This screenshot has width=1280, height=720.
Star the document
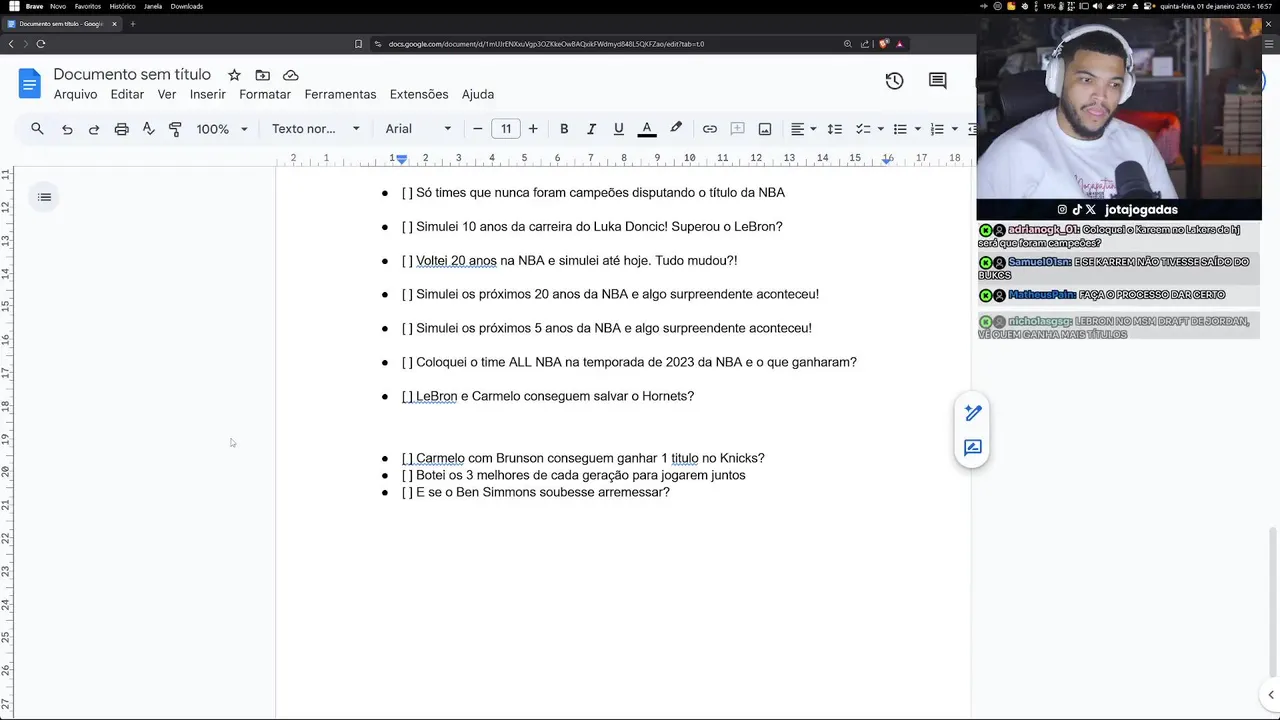[234, 75]
